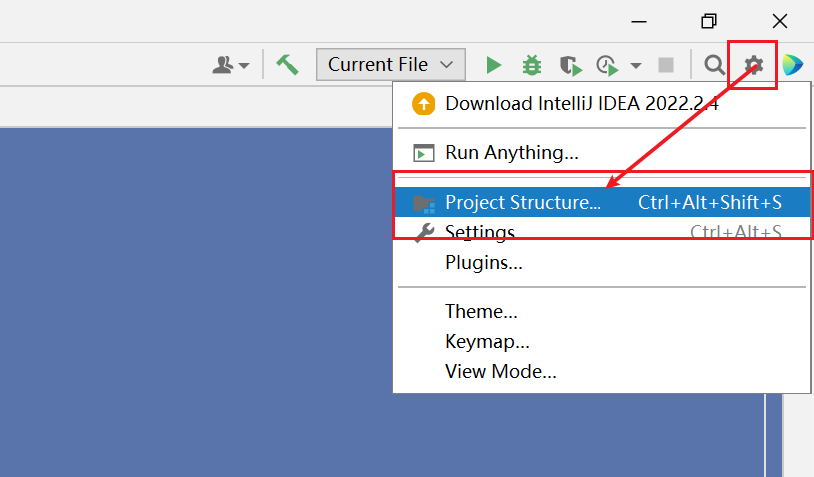814x477 pixels.
Task: Choose Run Anything menu item
Action: pos(602,153)
